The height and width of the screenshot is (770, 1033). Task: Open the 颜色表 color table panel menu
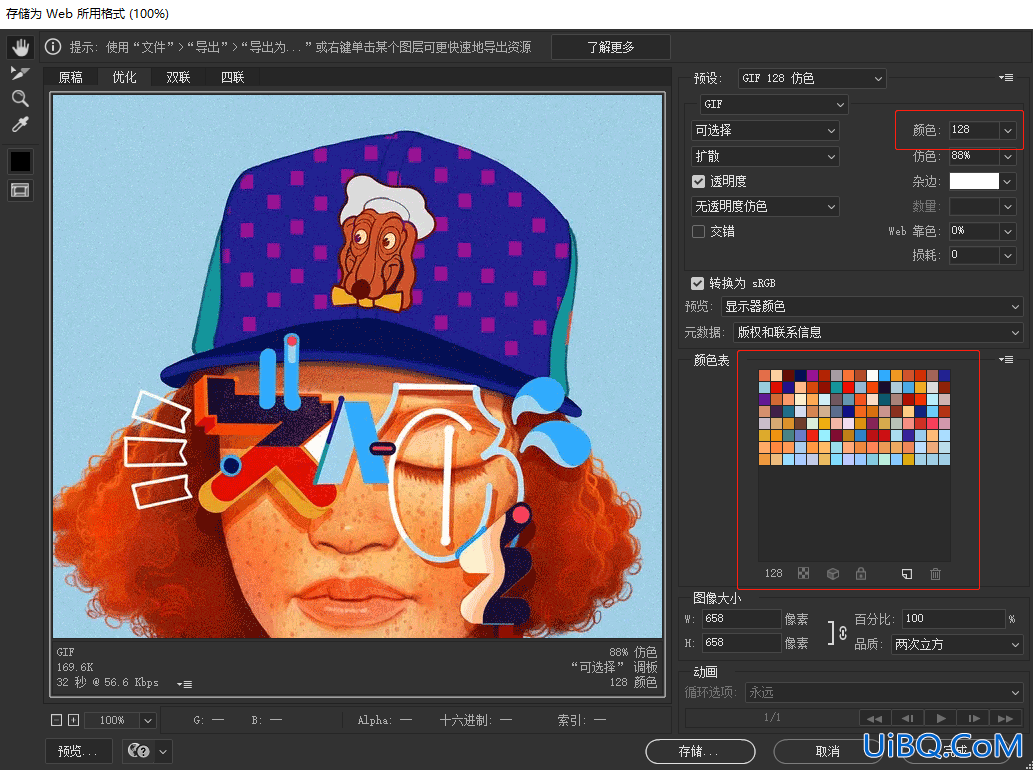pyautogui.click(x=1005, y=360)
